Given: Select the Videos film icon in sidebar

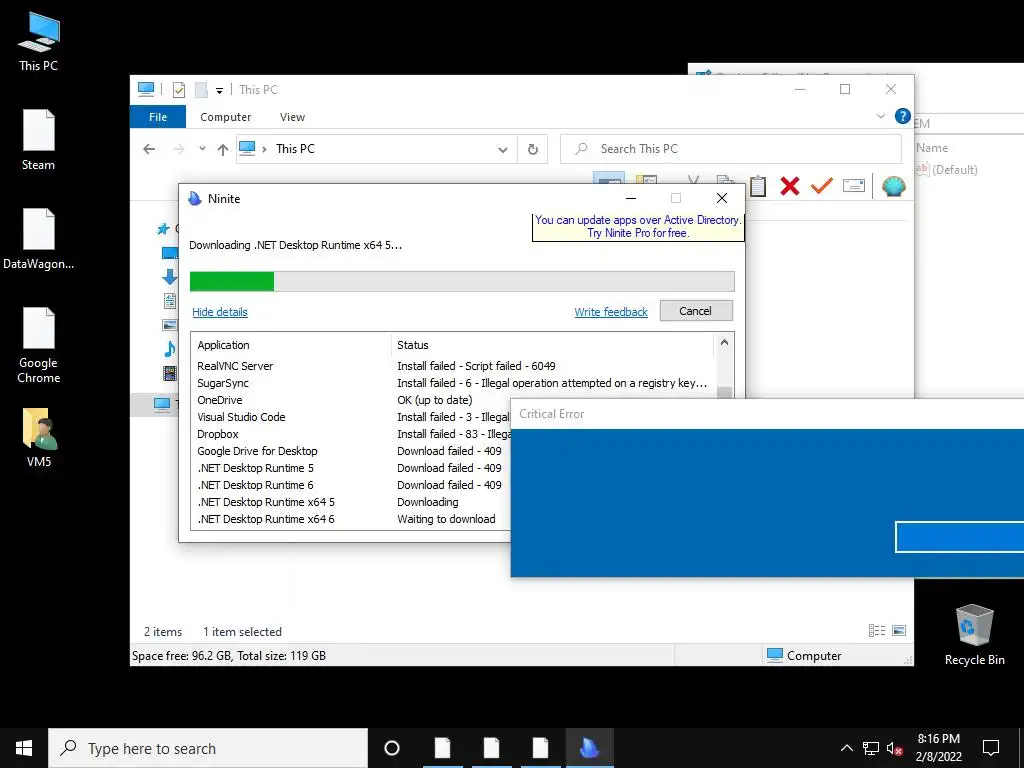Looking at the screenshot, I should (170, 374).
